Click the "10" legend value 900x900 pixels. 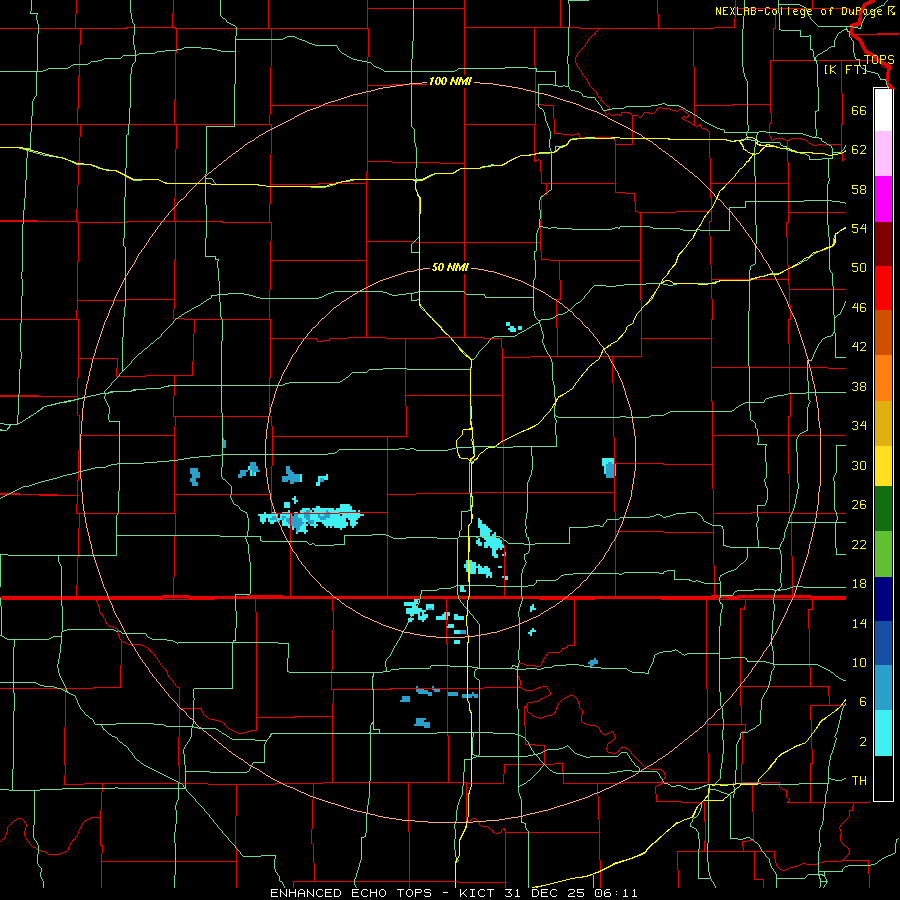859,663
